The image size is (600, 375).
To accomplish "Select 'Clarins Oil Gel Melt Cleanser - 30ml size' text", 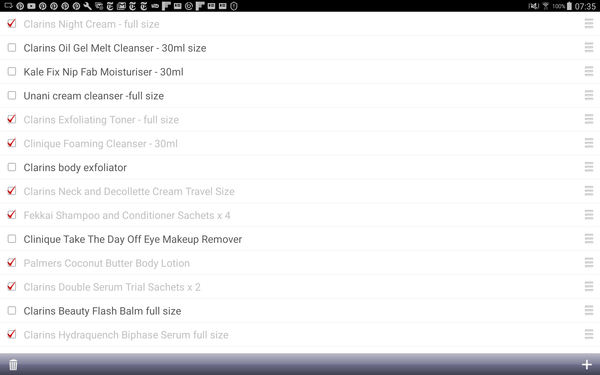I will (115, 48).
